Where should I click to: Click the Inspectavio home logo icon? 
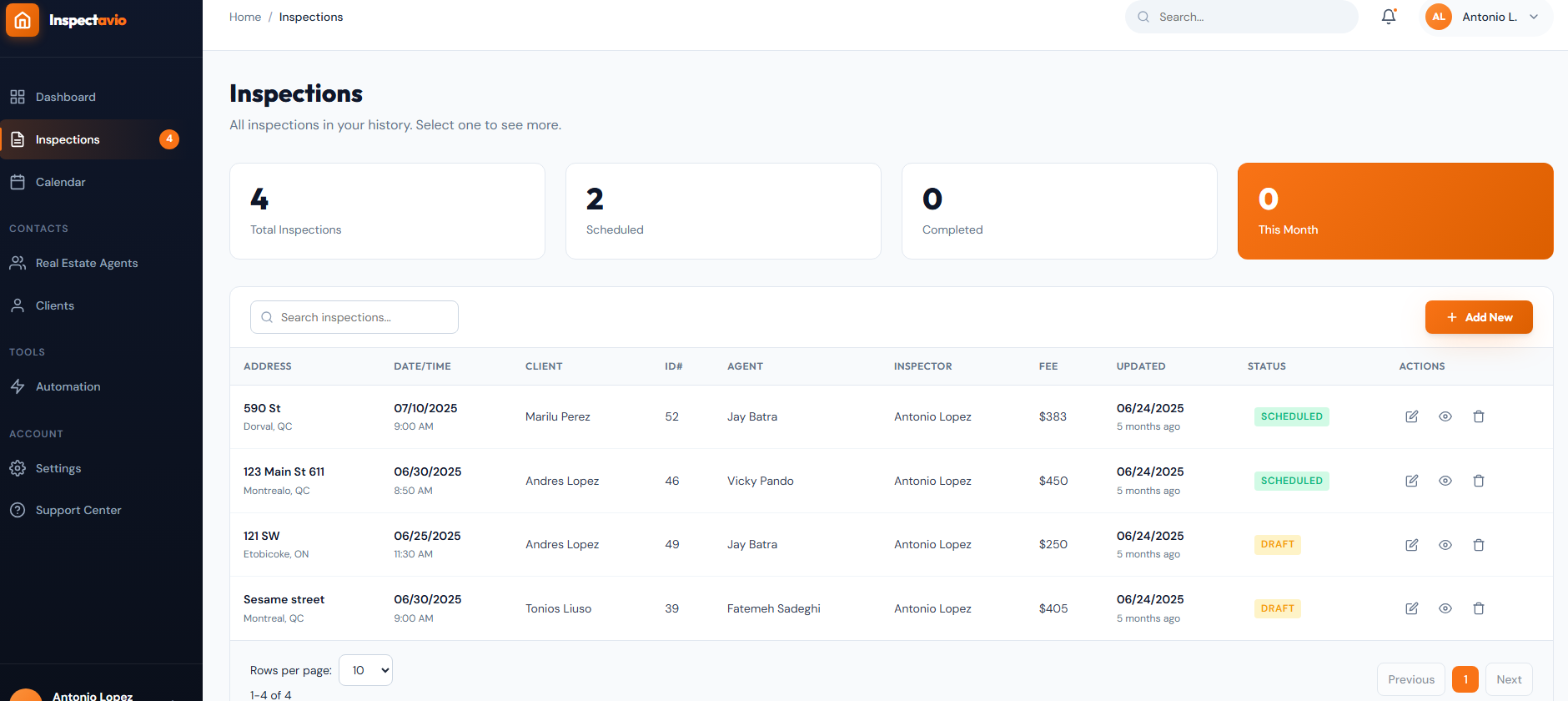point(23,20)
